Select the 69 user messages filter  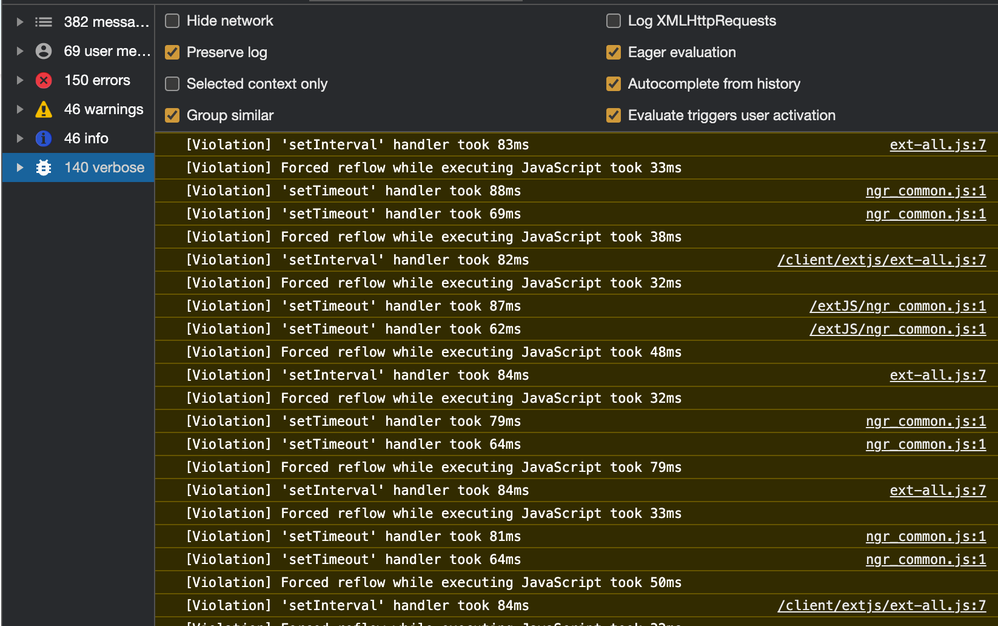click(78, 51)
